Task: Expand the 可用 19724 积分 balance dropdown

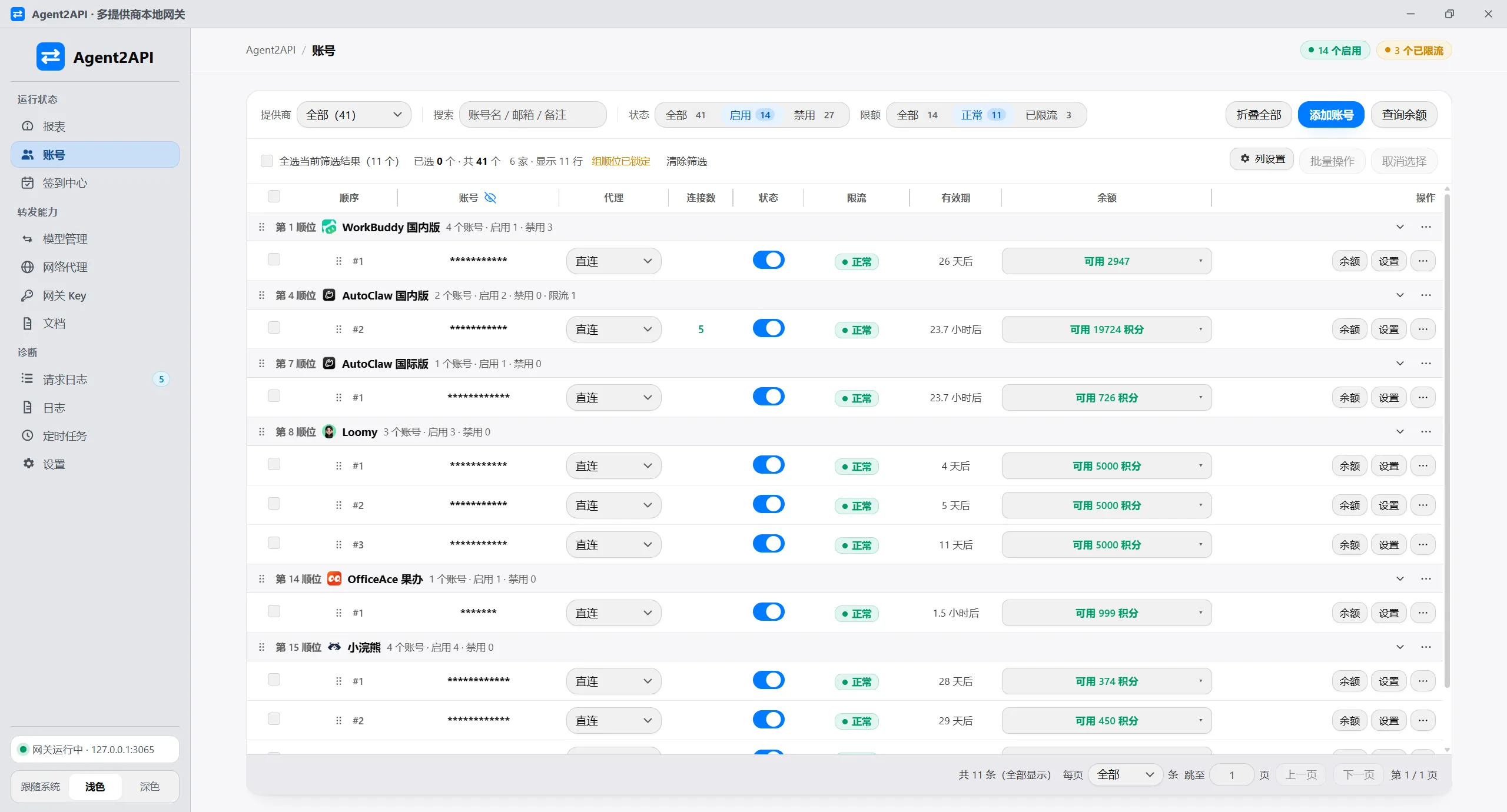Action: tap(1107, 330)
